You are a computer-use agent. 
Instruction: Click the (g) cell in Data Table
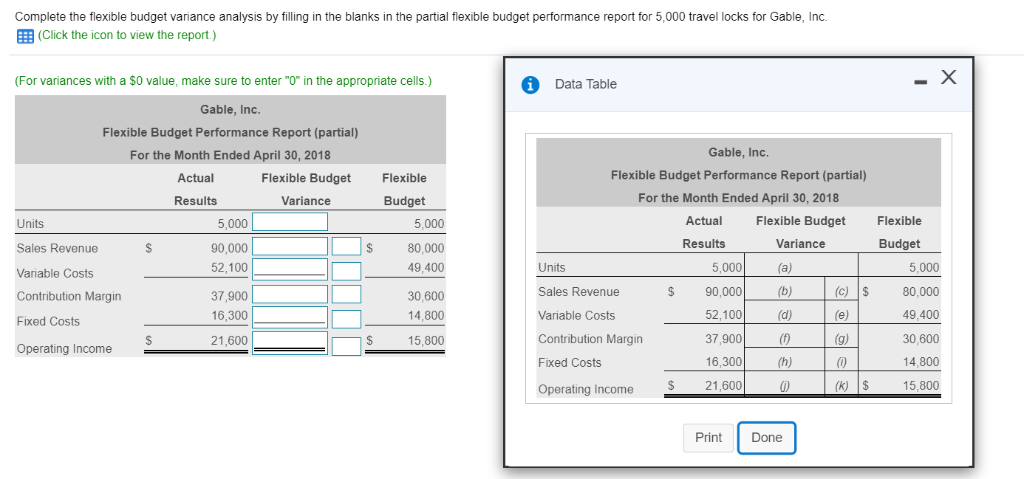tap(842, 339)
